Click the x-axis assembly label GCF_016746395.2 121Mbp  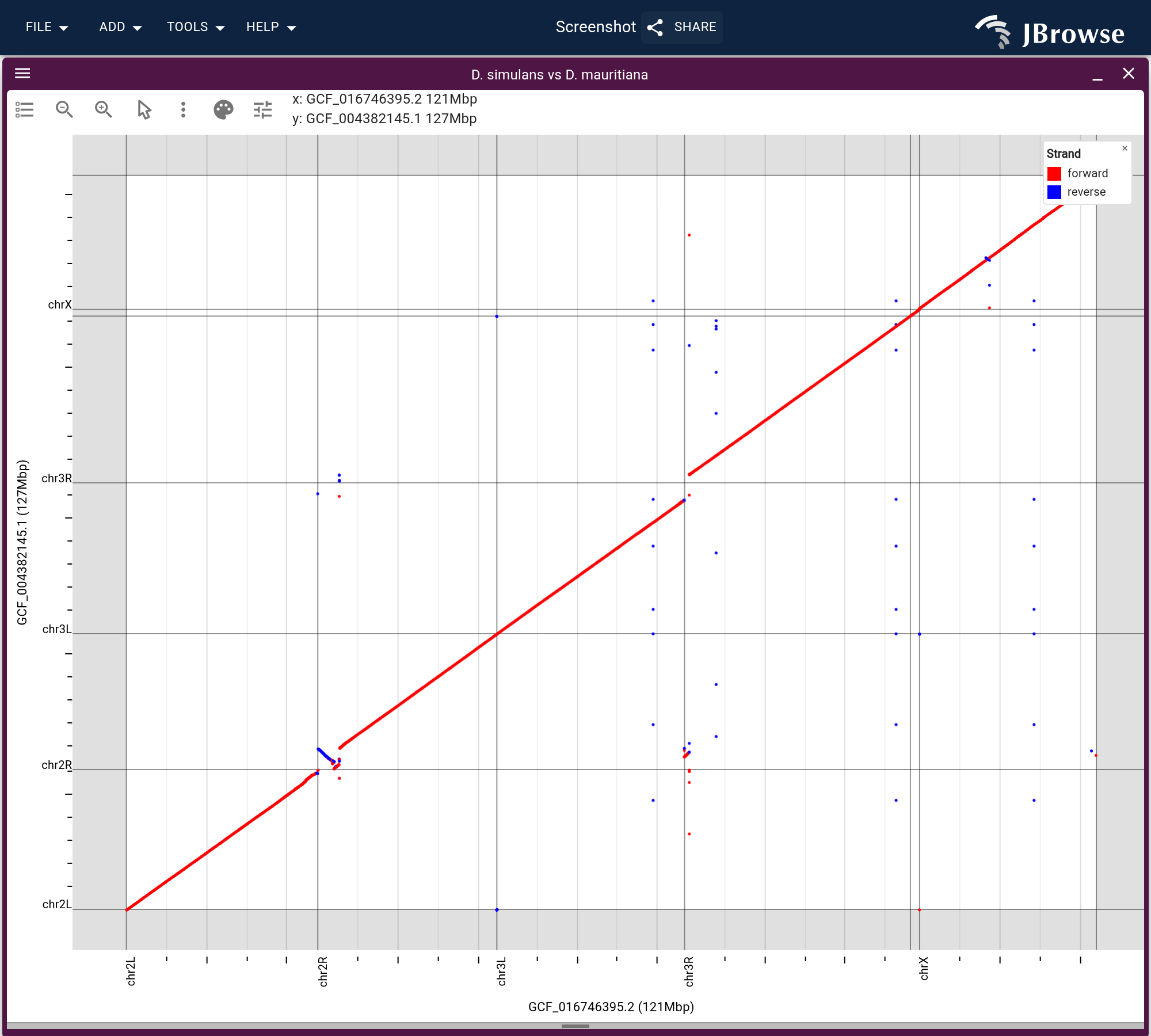(384, 99)
